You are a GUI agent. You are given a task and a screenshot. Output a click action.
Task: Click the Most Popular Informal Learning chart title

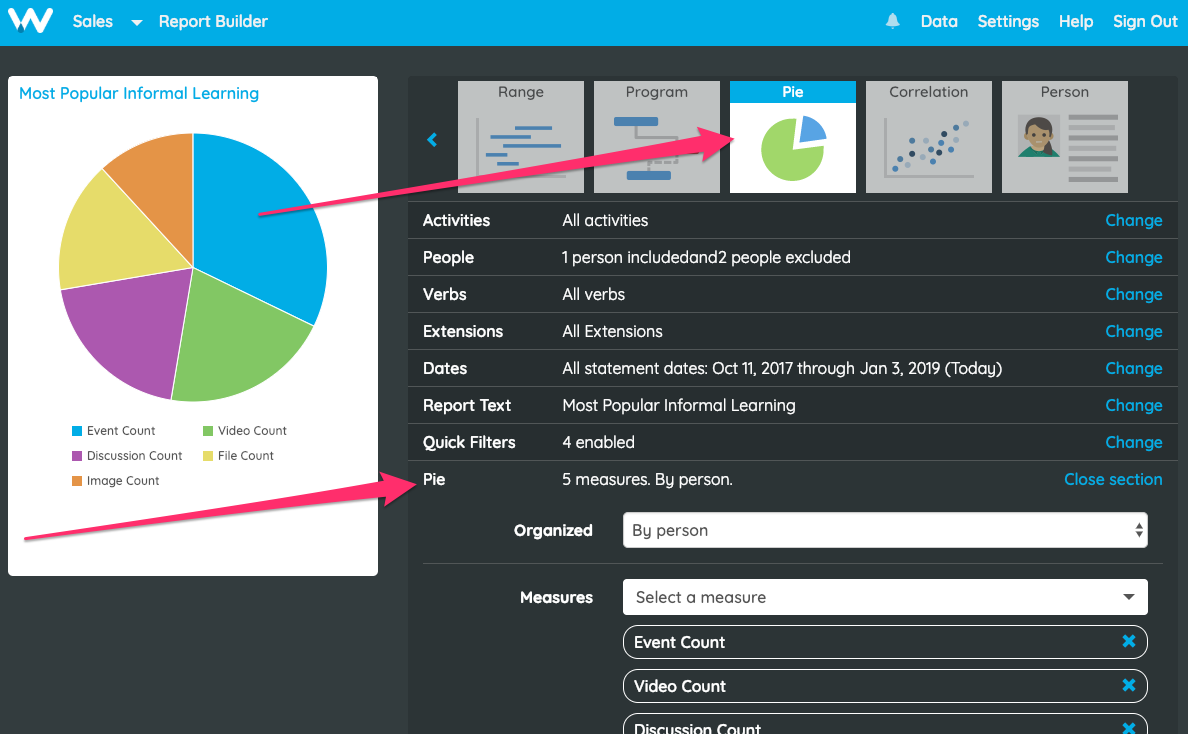[x=139, y=93]
